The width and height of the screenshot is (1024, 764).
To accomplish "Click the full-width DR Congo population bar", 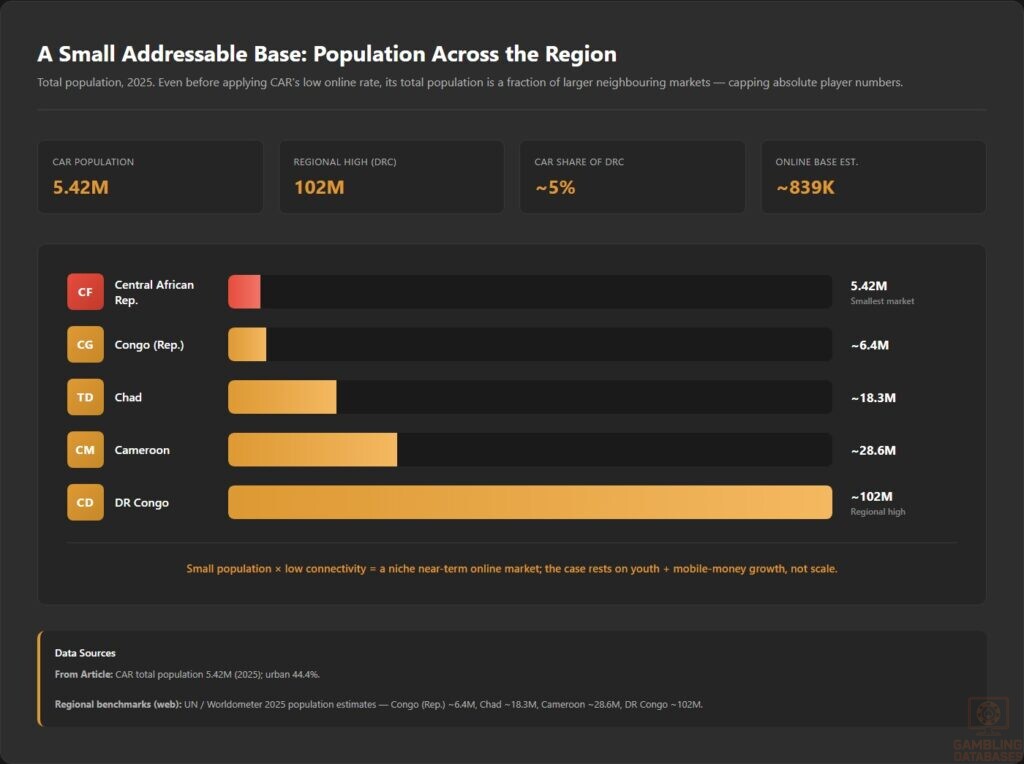I will pos(530,502).
